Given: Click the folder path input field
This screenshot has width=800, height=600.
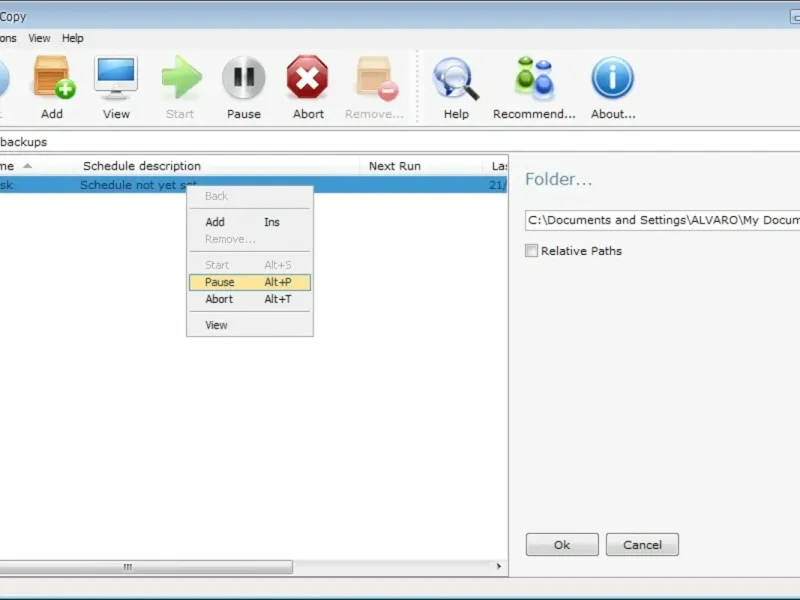Looking at the screenshot, I should tap(662, 220).
